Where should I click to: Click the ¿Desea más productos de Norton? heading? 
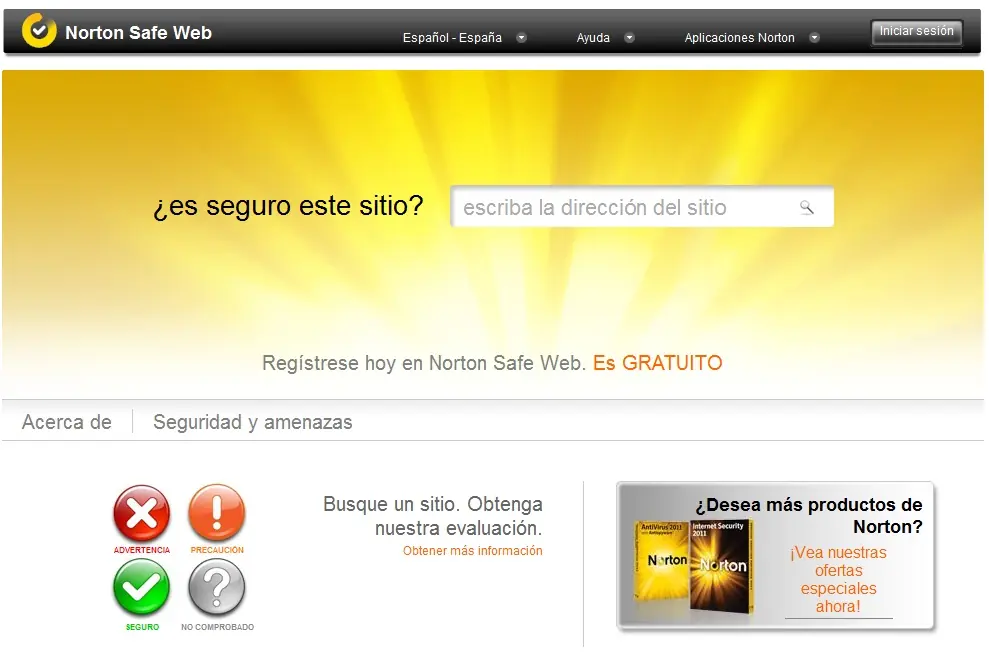pos(809,516)
